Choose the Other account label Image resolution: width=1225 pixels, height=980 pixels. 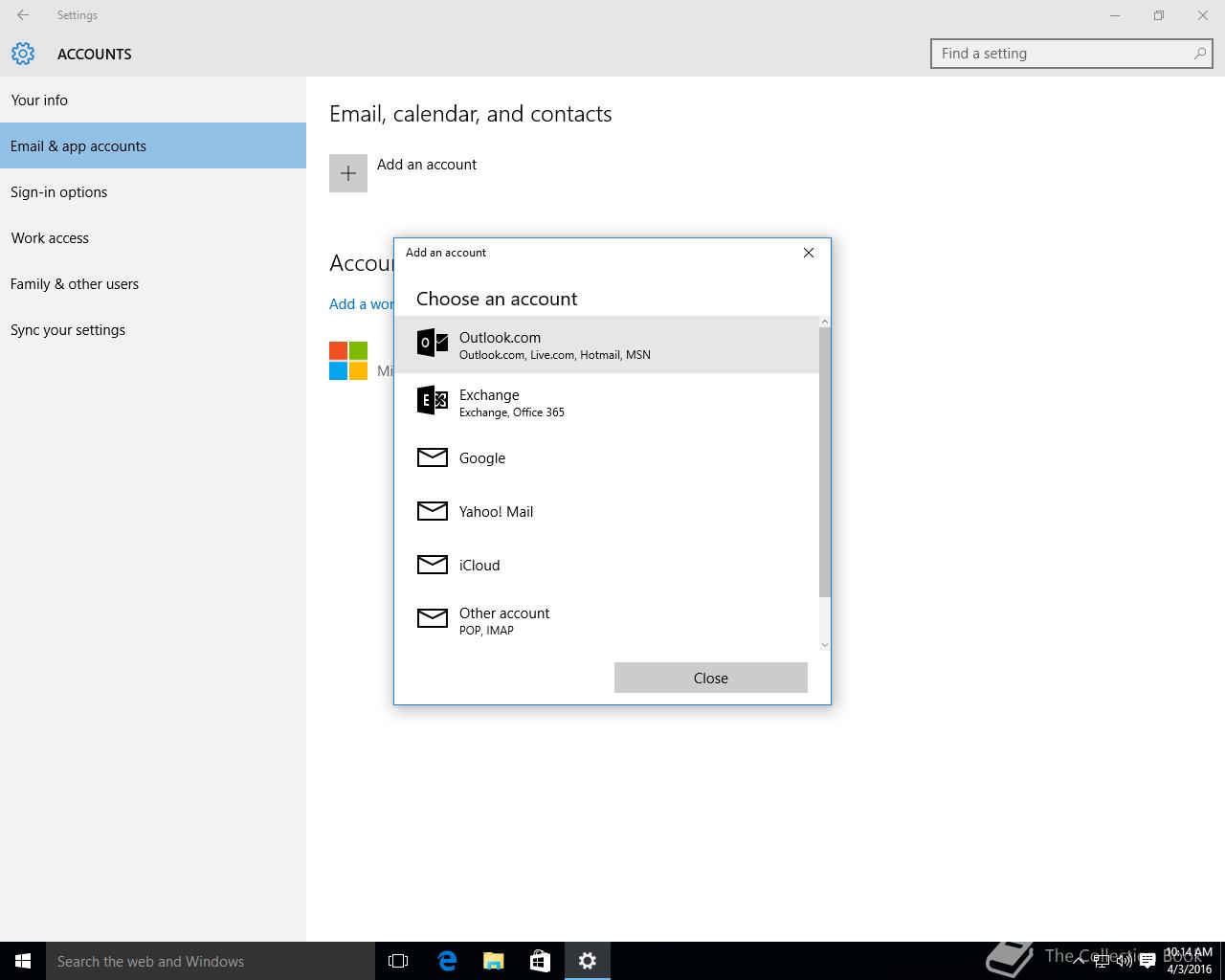(x=504, y=612)
